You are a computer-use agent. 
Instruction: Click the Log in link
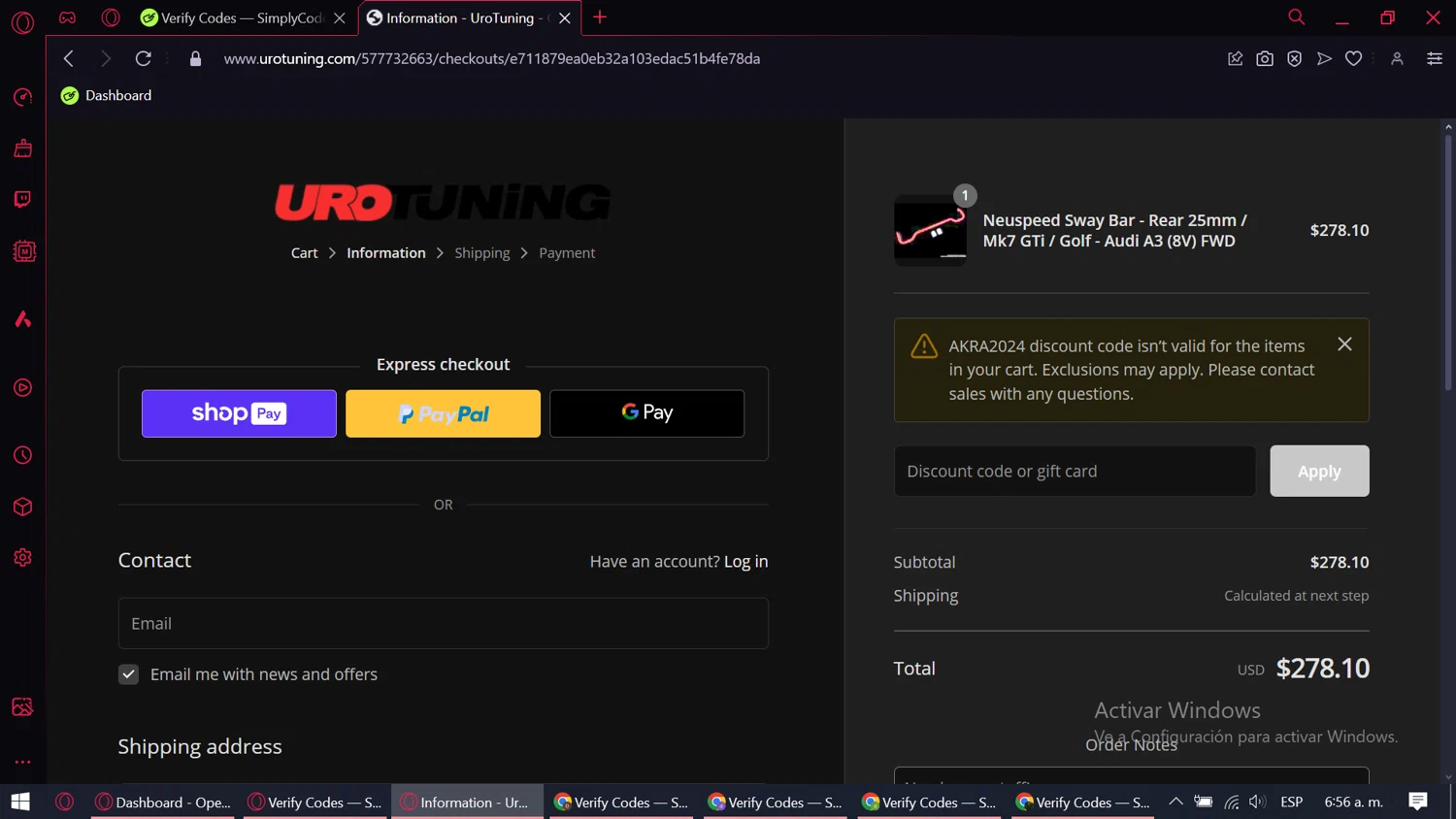pos(746,562)
